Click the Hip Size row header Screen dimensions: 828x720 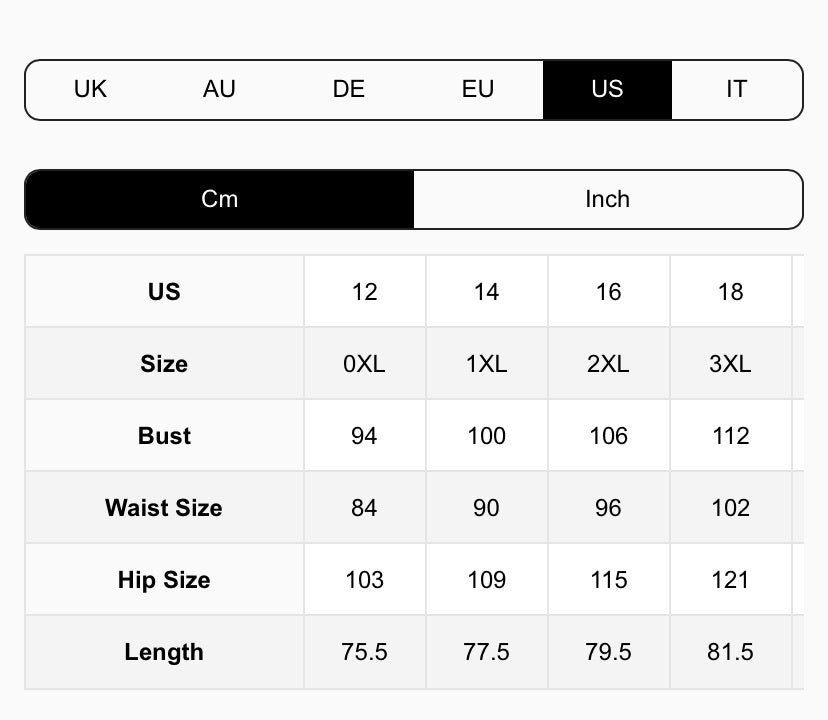(164, 580)
